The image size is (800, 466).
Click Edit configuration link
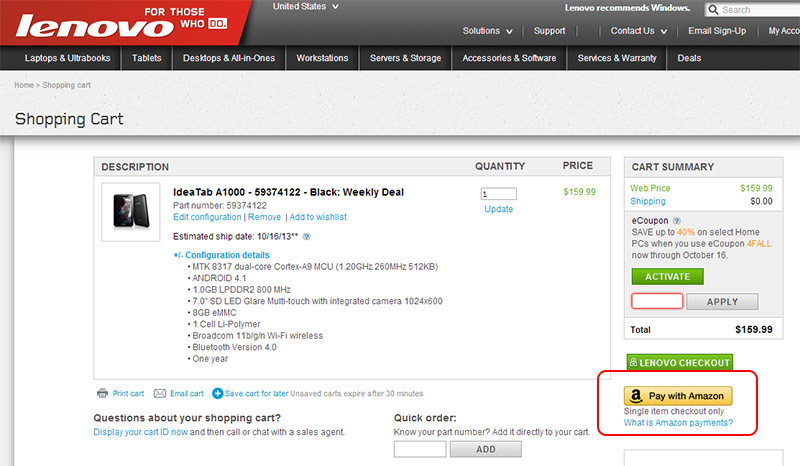207,217
